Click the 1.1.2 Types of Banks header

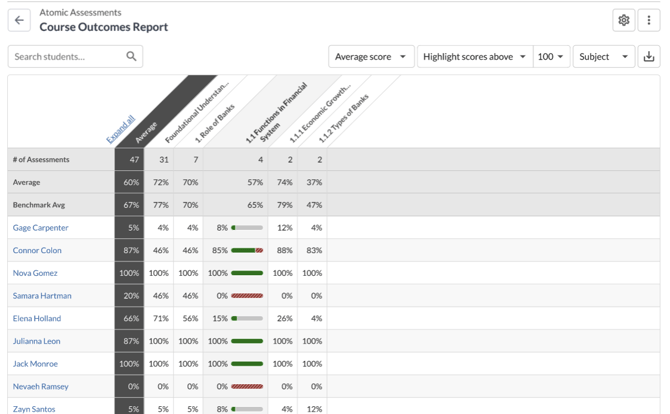point(338,118)
